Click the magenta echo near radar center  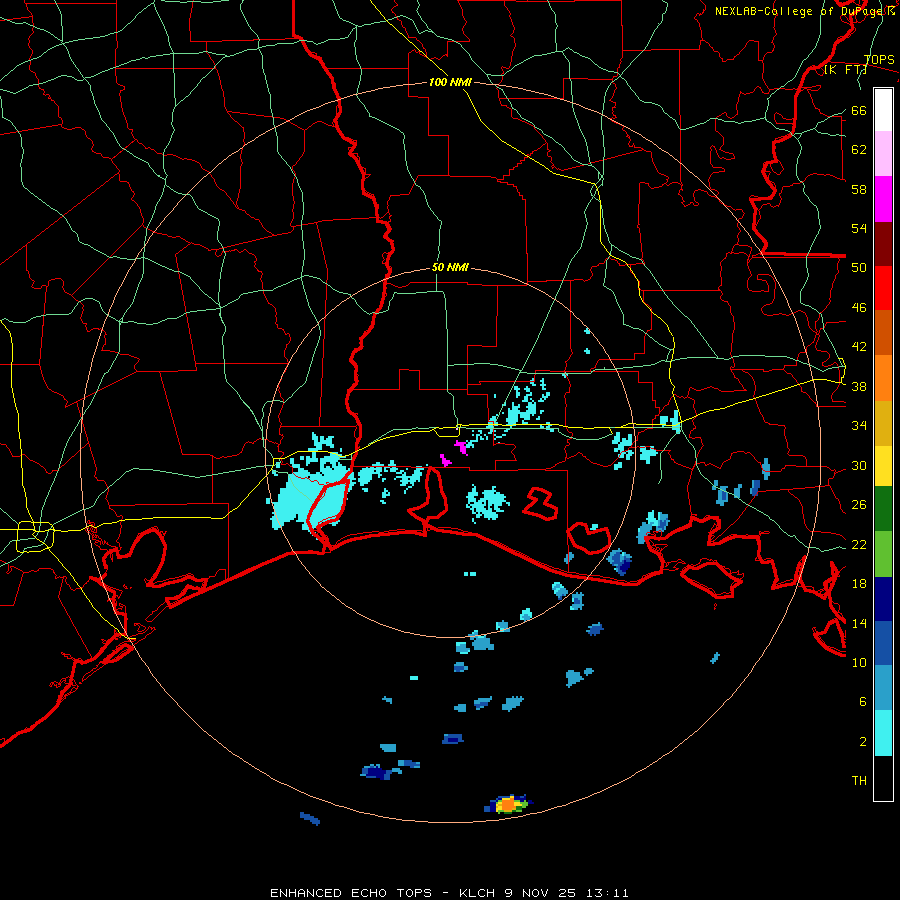pos(461,447)
